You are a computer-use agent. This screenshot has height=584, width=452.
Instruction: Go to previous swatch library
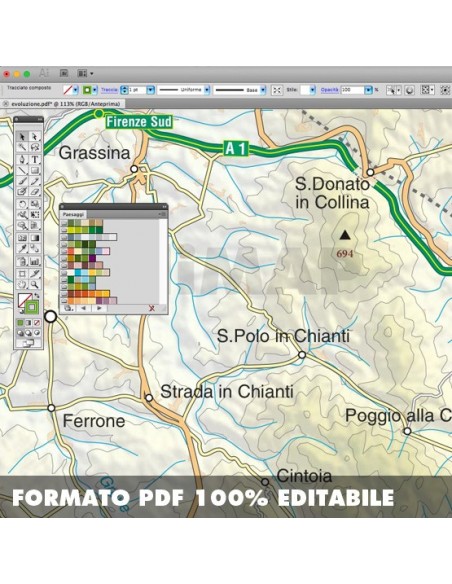tap(84, 308)
